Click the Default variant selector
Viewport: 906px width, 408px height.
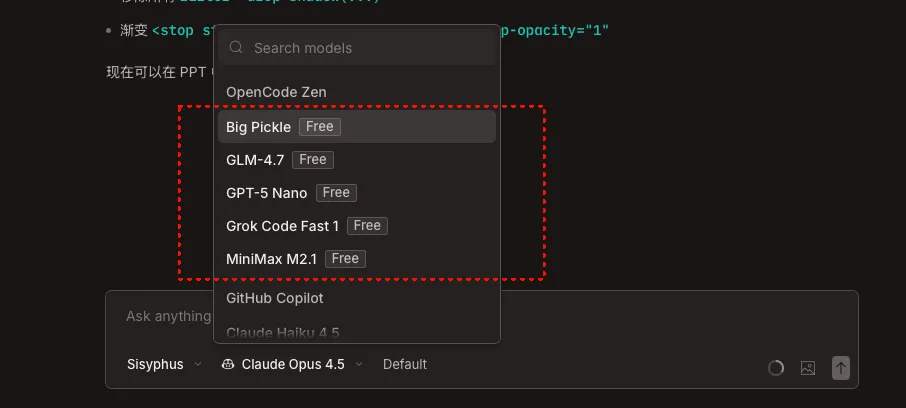(405, 364)
